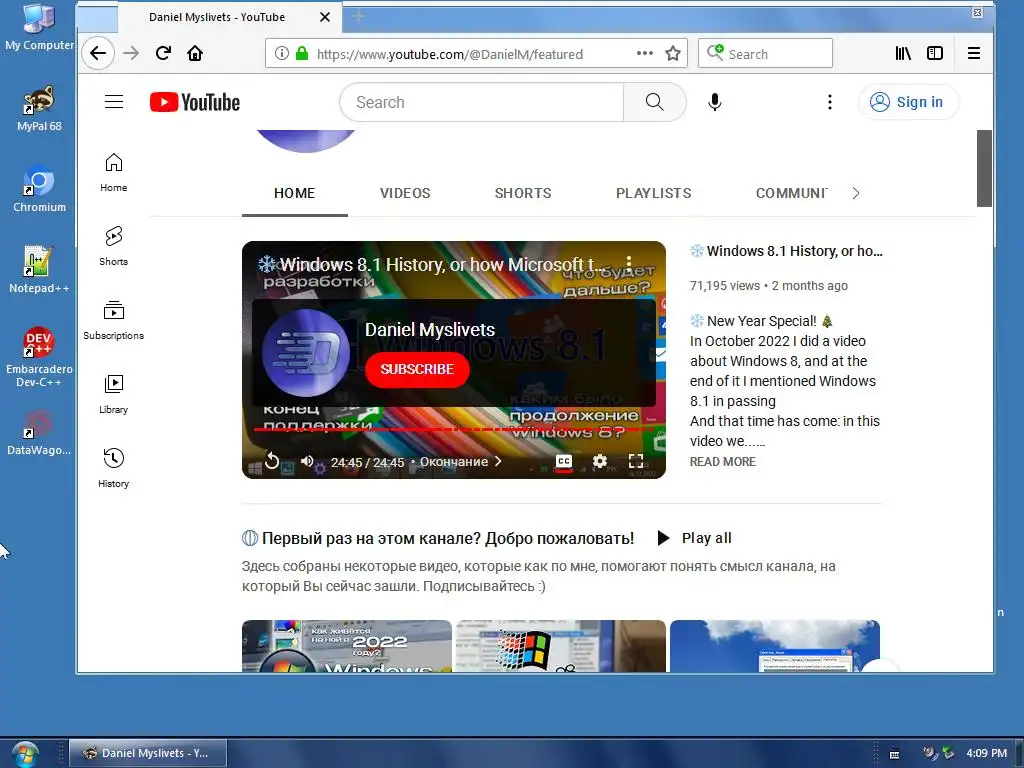Screen dimensions: 1024x768
Task: Toggle the browser sidebar view icon
Action: (x=935, y=54)
